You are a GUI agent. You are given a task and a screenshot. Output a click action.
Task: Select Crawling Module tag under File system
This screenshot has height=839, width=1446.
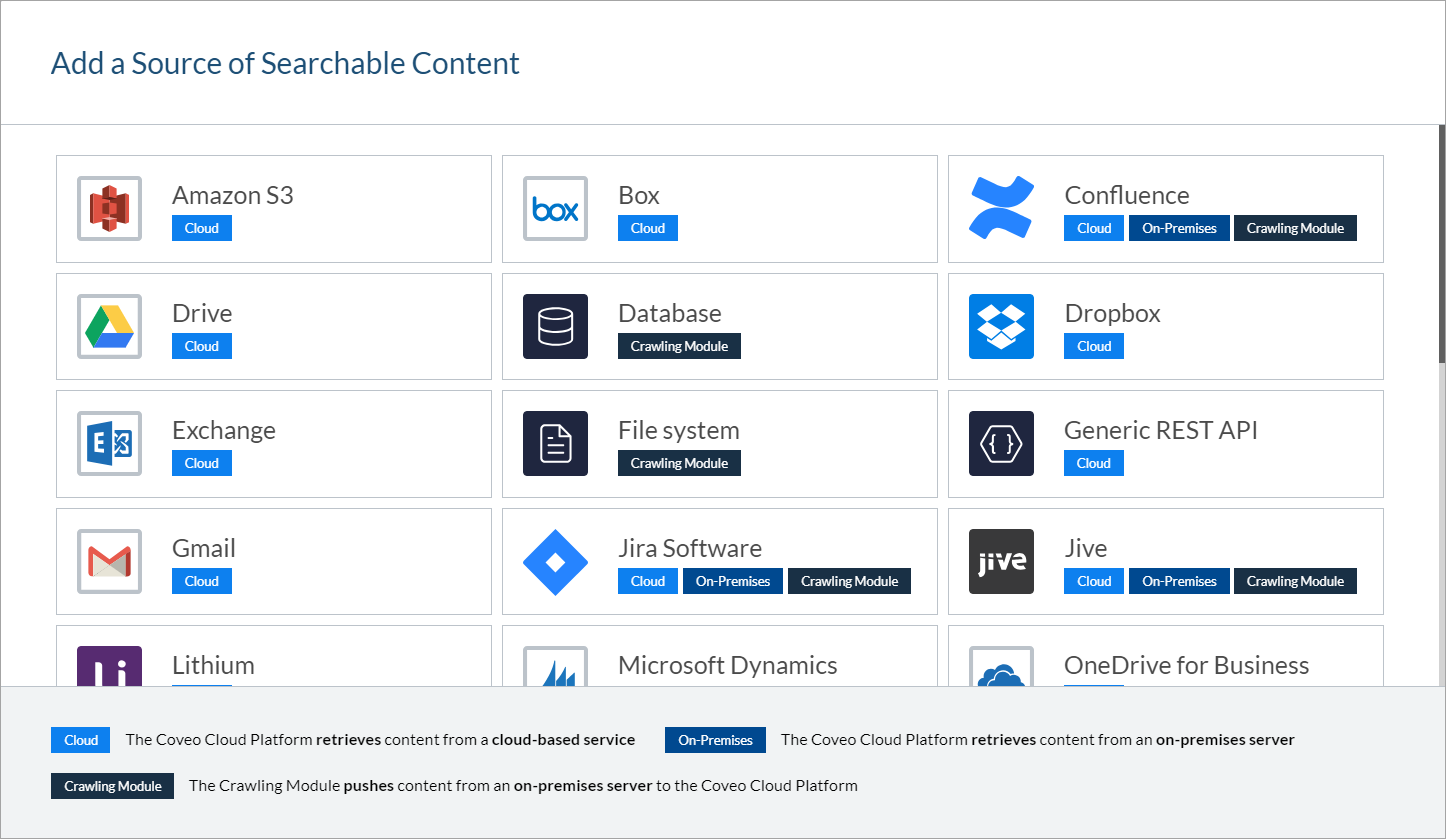[679, 463]
